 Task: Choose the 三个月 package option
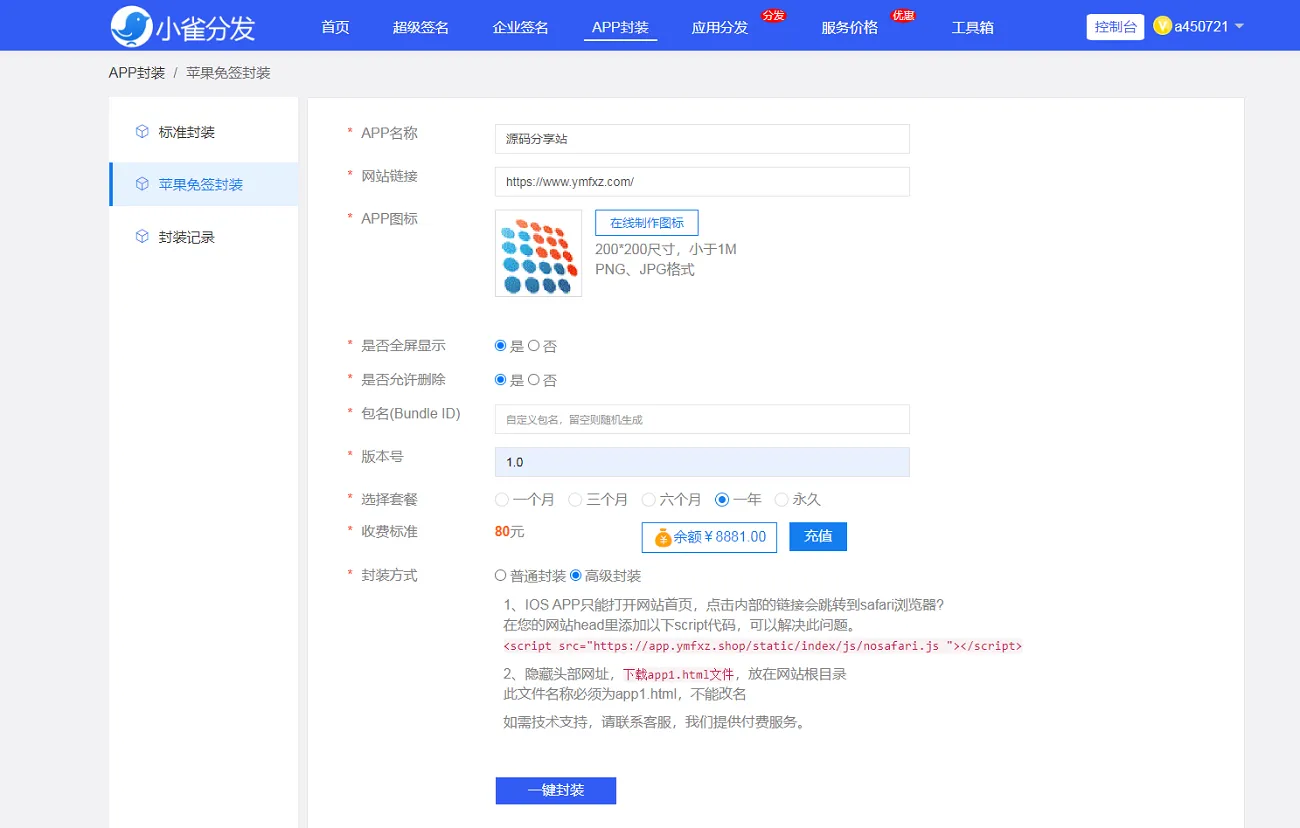575,499
